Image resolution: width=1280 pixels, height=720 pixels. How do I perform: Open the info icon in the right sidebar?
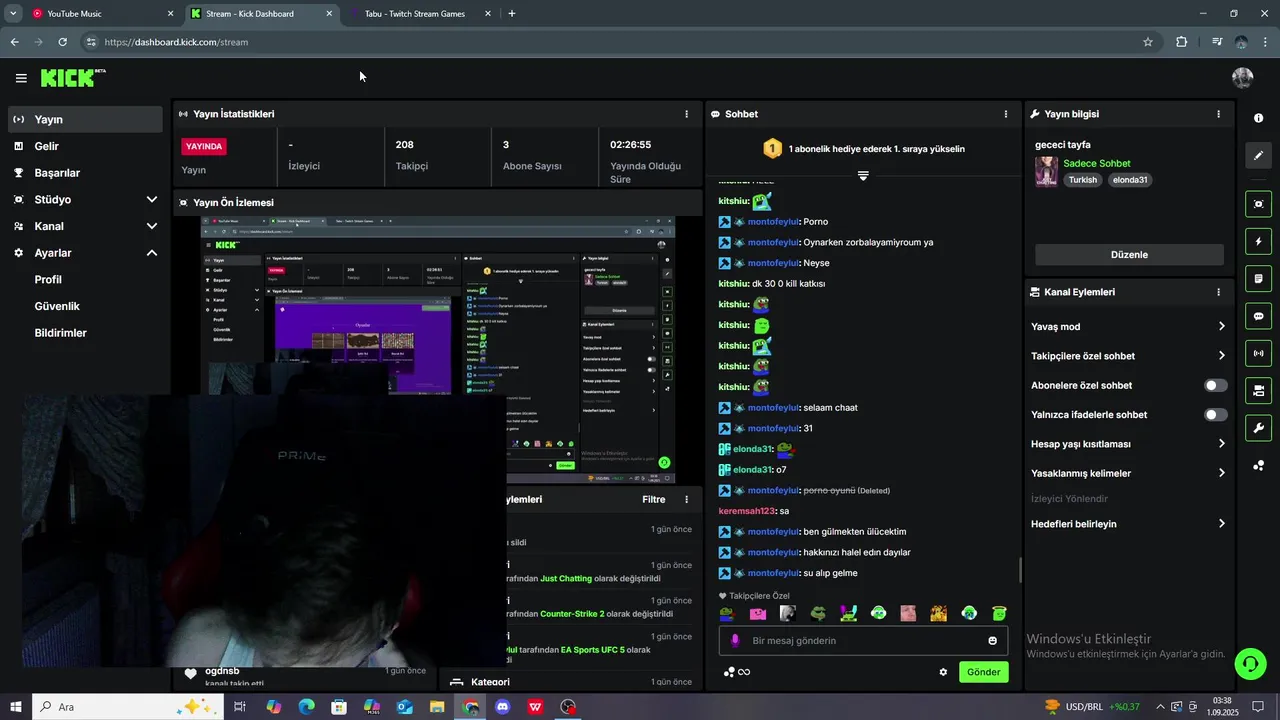click(x=1258, y=118)
